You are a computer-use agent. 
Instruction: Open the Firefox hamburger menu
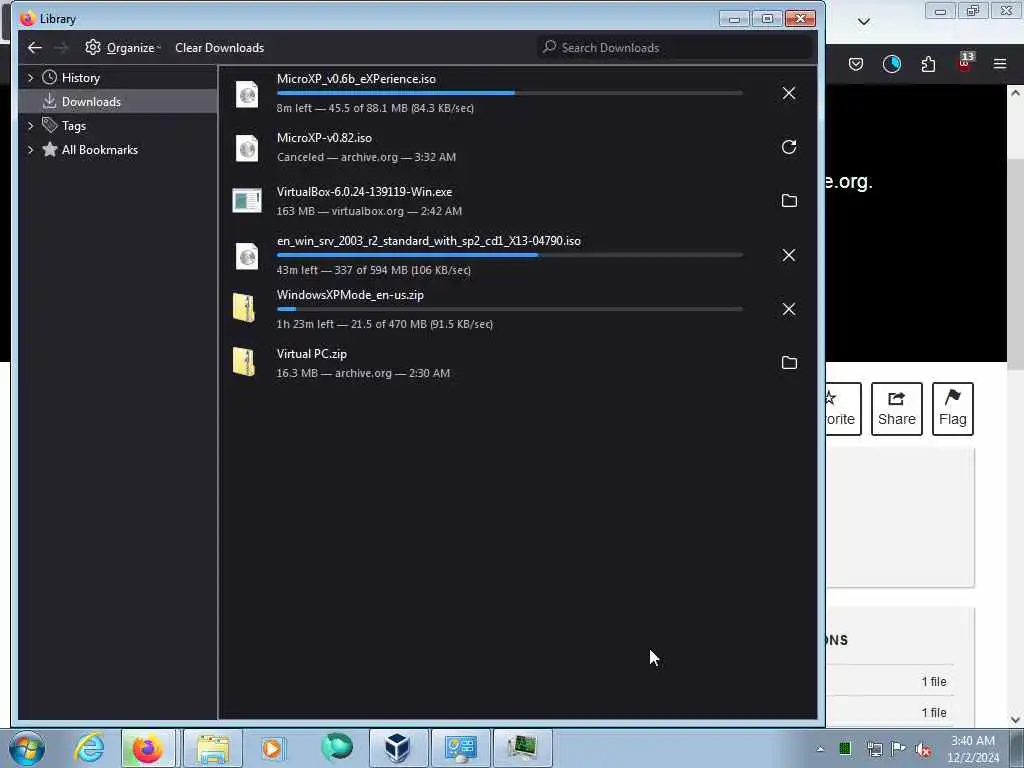tap(1000, 64)
